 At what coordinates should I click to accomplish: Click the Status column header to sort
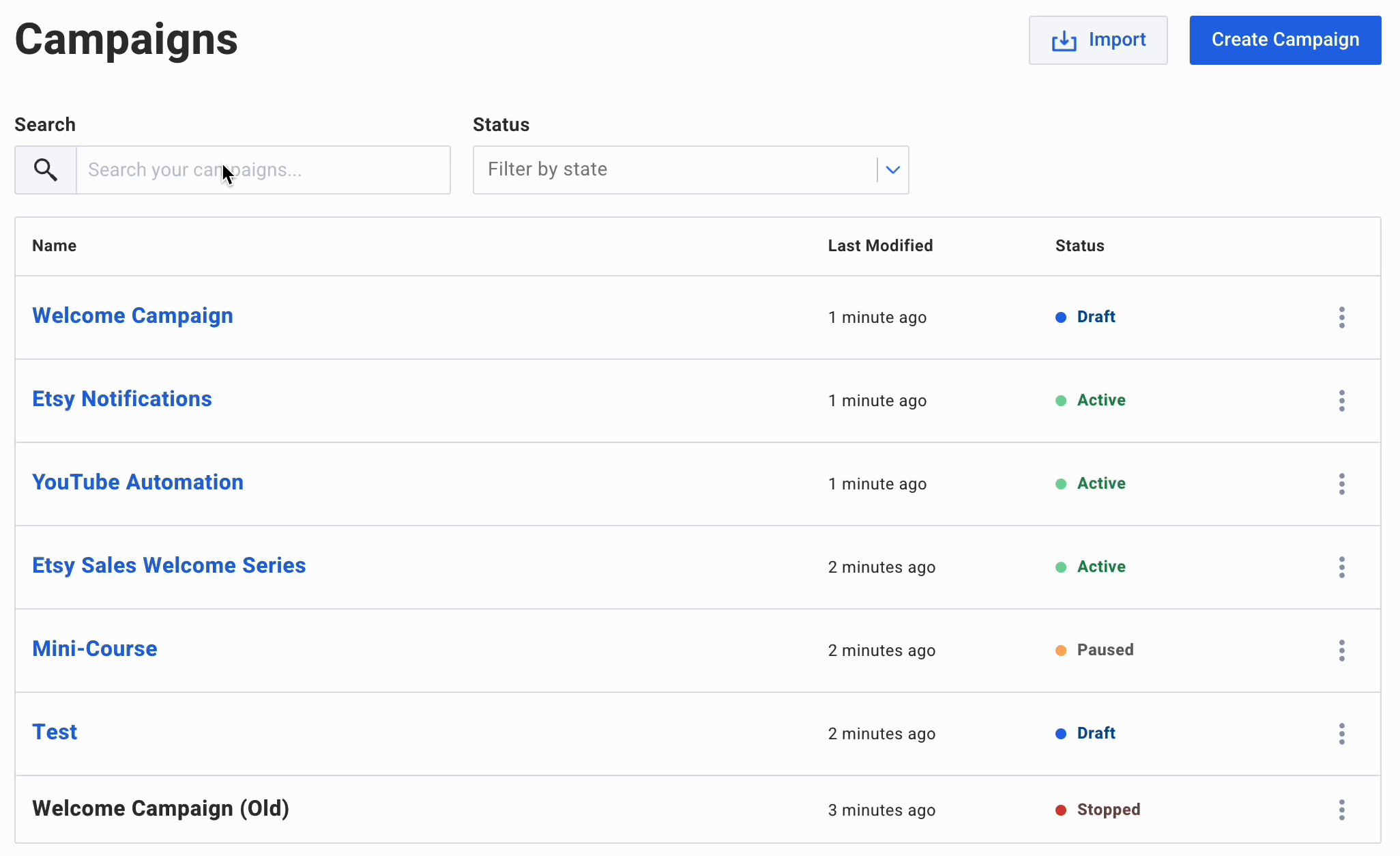1080,246
